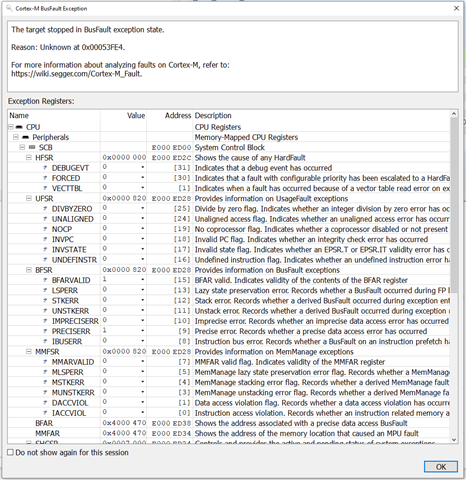466x480 pixels.
Task: Click the HFSR address E000 ED2C
Action: click(171, 158)
